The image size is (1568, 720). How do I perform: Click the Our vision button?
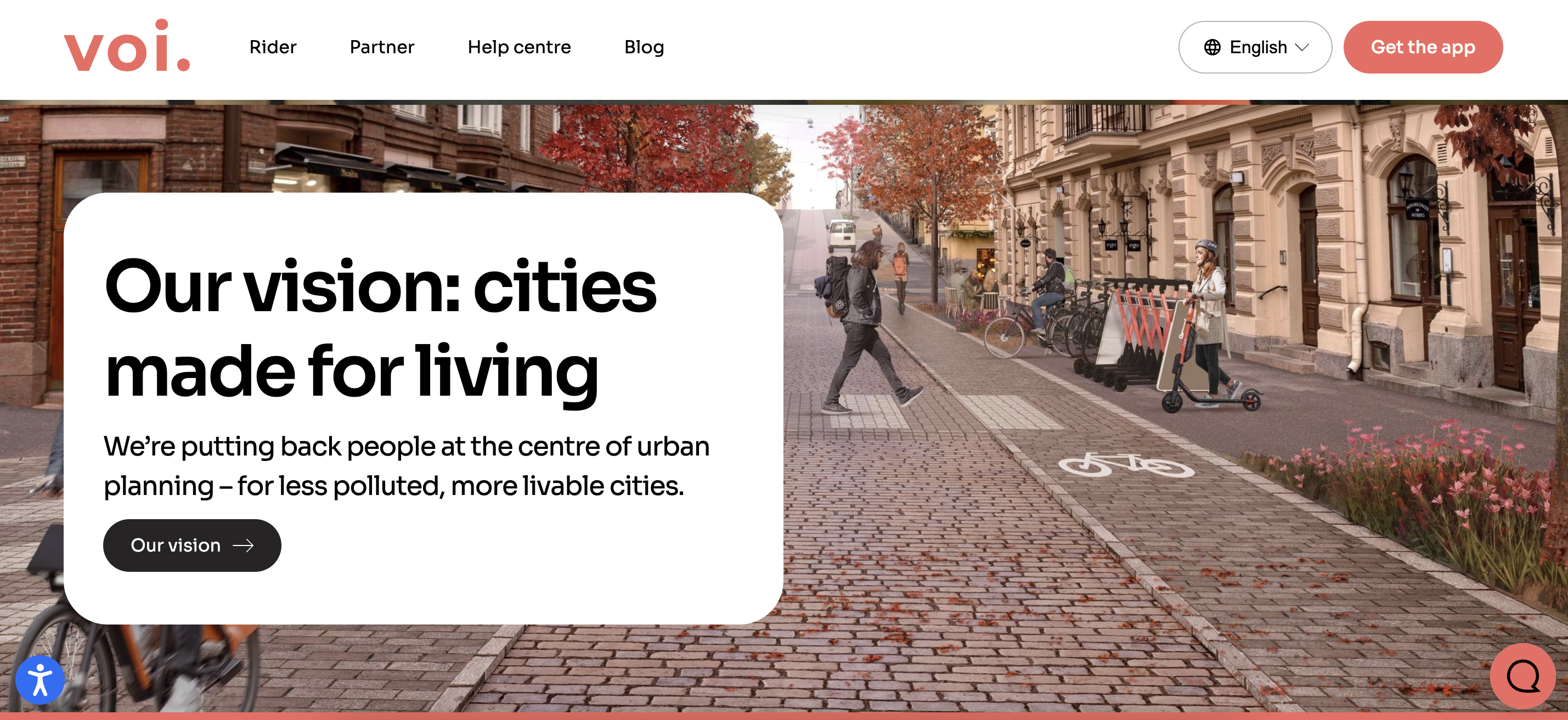point(191,545)
